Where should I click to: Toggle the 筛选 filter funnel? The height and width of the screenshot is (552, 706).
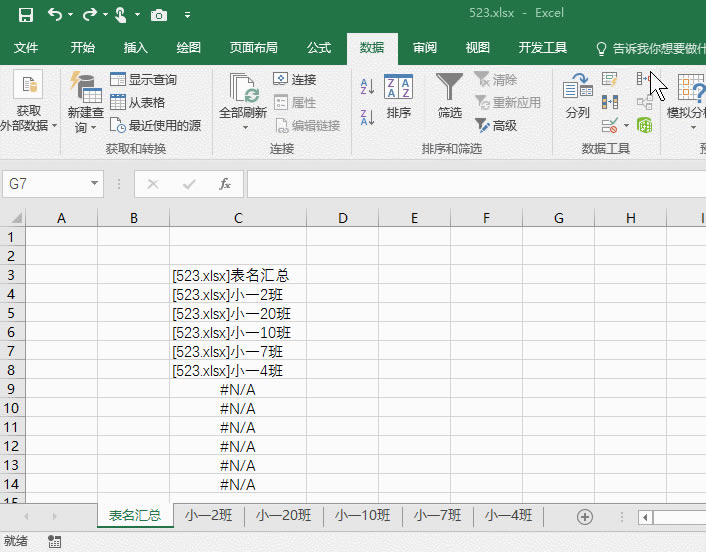tap(449, 97)
